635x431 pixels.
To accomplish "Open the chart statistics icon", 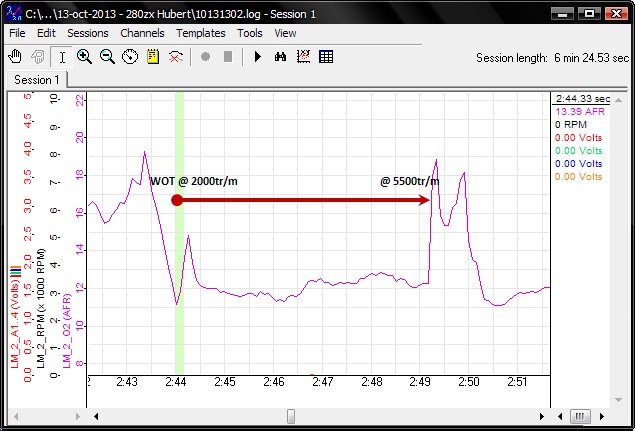I will pyautogui.click(x=304, y=57).
